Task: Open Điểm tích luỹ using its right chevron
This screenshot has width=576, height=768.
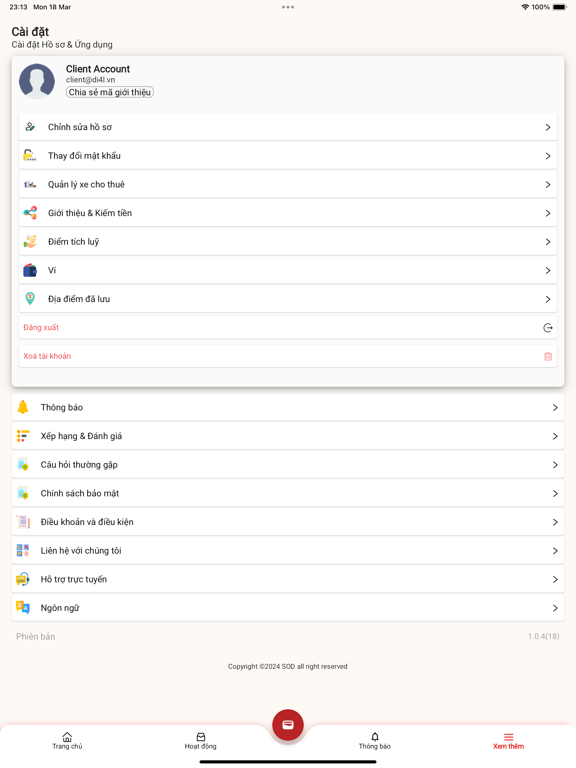Action: pyautogui.click(x=548, y=242)
